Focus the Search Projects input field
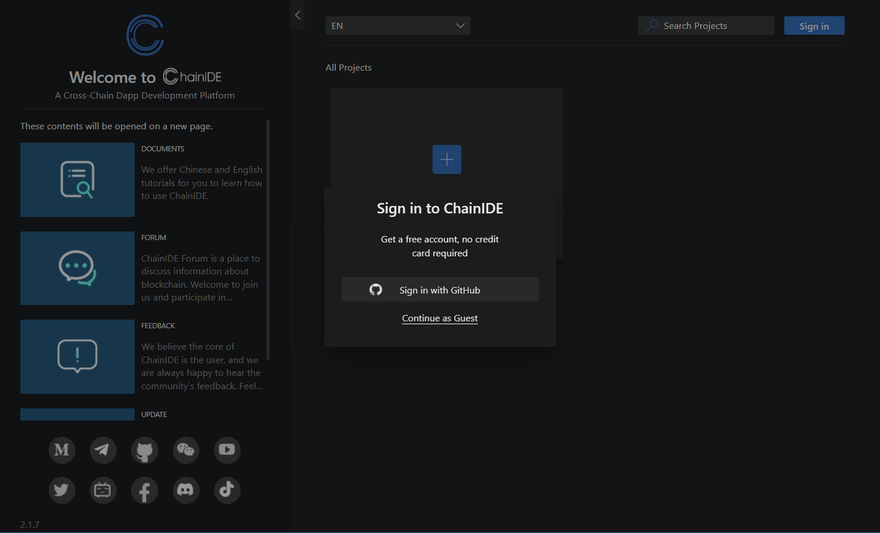Viewport: 880px width, 533px height. pos(706,25)
